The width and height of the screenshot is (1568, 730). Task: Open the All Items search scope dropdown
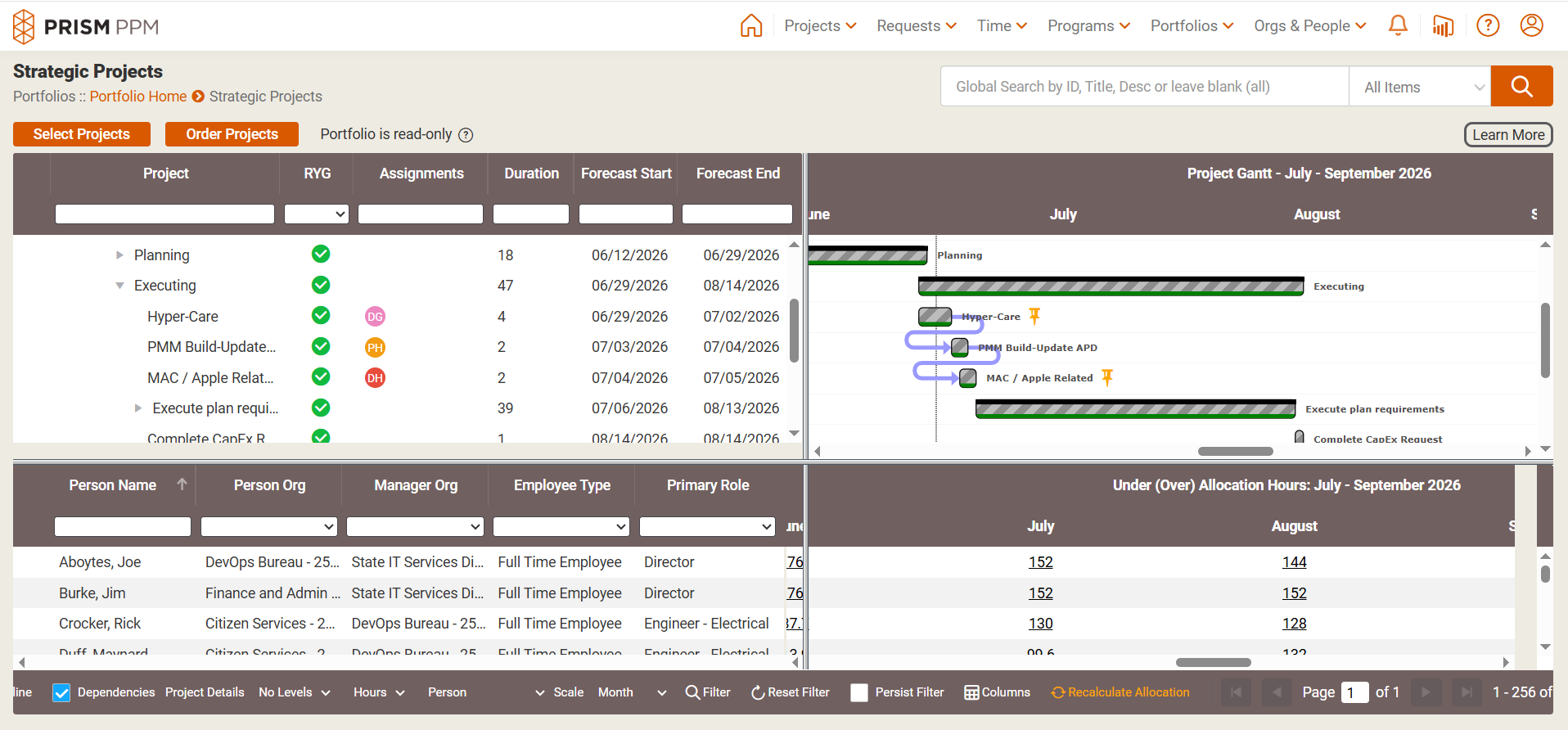click(x=1420, y=87)
